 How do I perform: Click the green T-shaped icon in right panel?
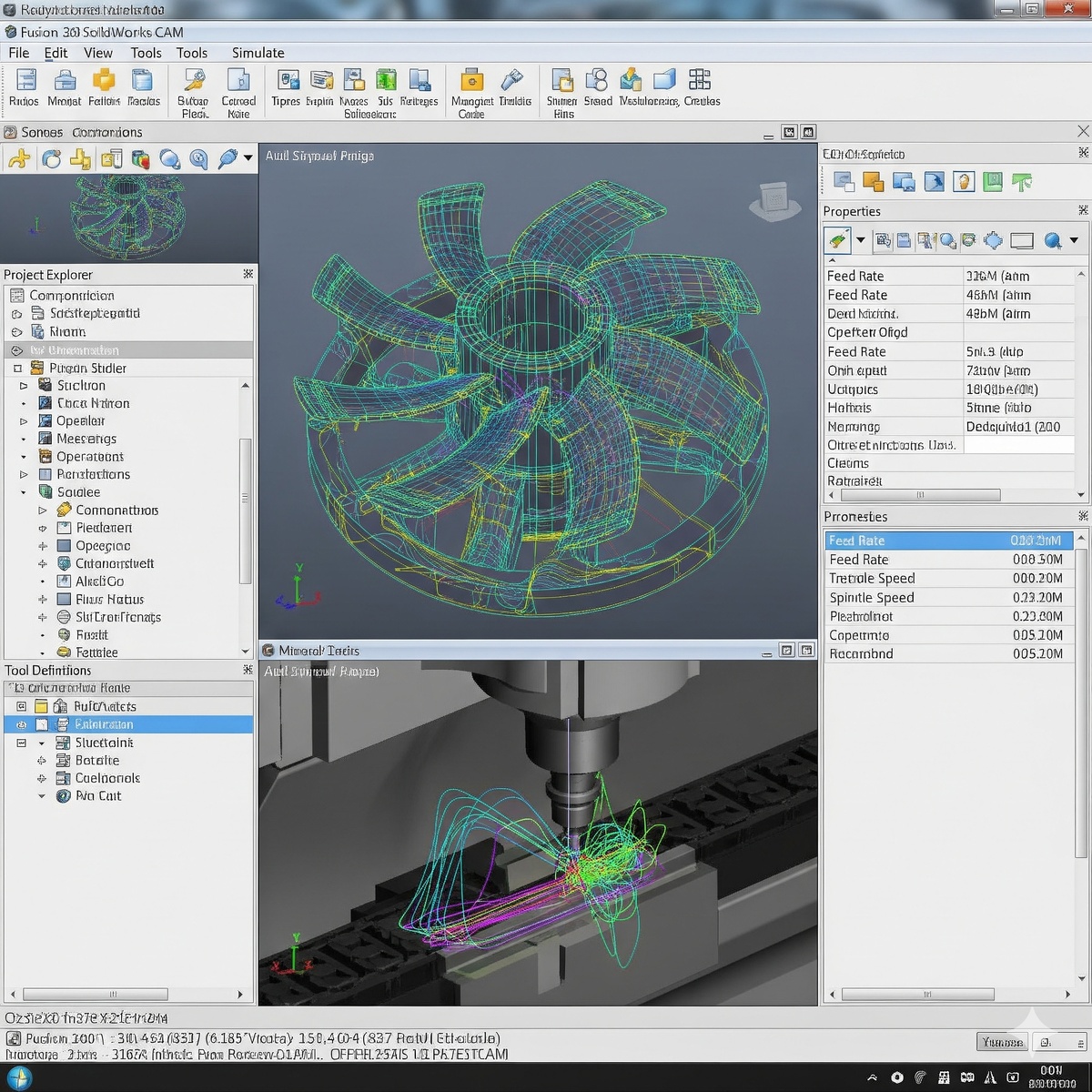coord(1022,182)
